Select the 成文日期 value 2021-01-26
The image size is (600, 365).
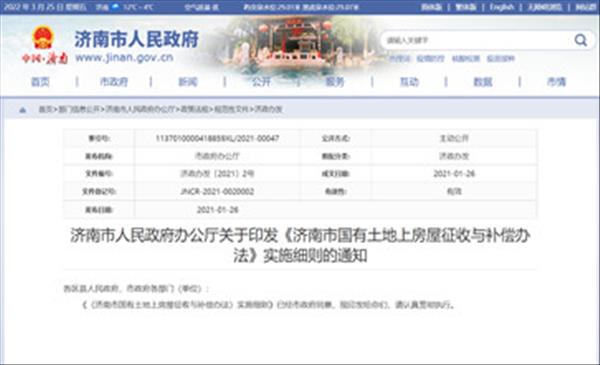[454, 174]
